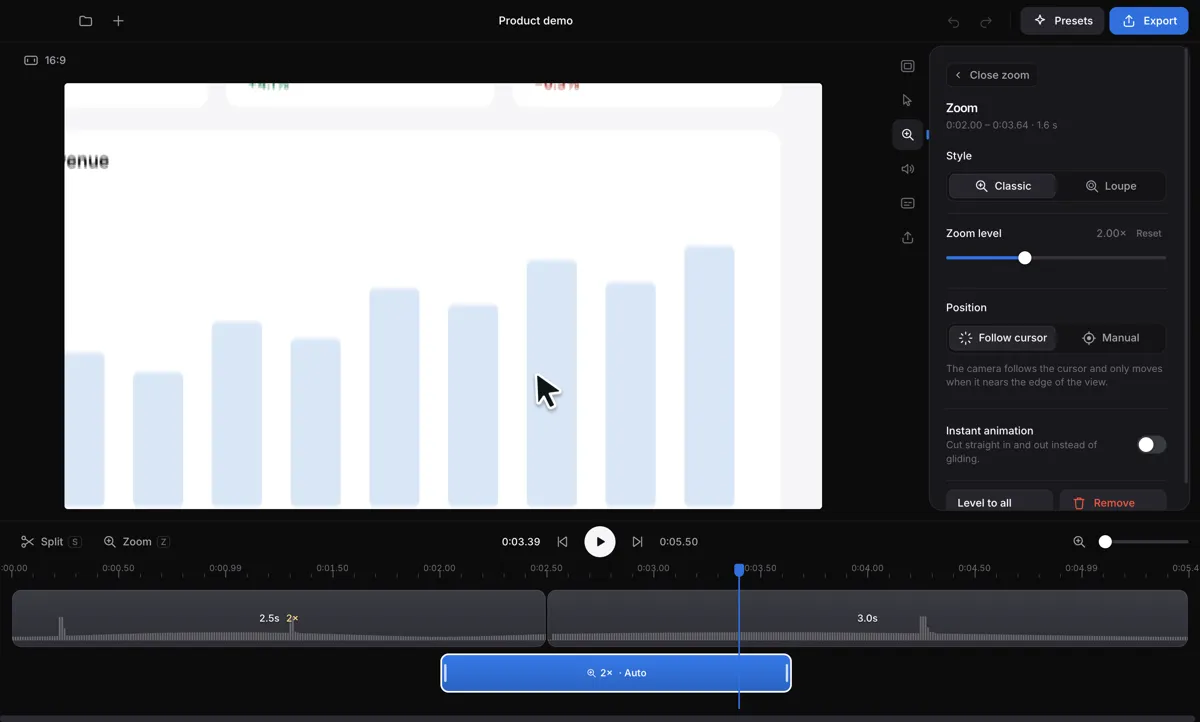The width and height of the screenshot is (1200, 722).
Task: Split the clip with scissors tool
Action: point(51,542)
